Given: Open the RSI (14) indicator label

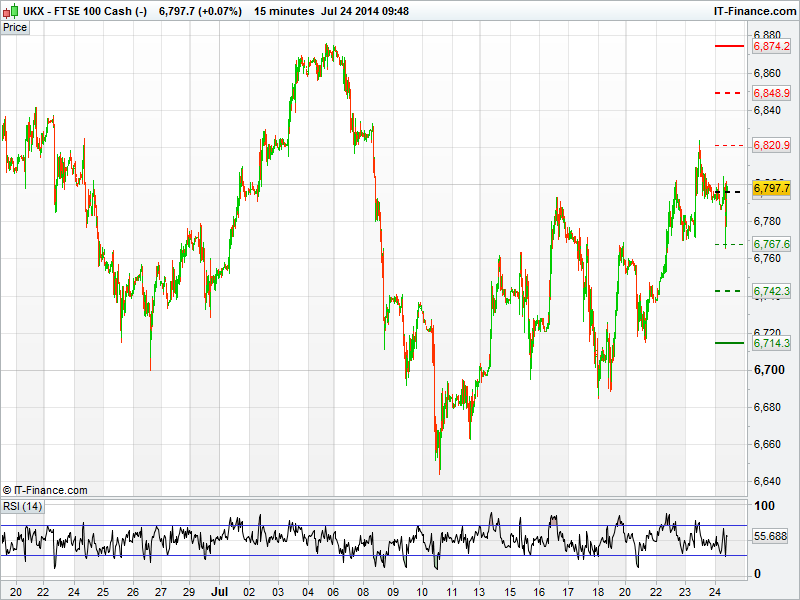Looking at the screenshot, I should tap(22, 506).
